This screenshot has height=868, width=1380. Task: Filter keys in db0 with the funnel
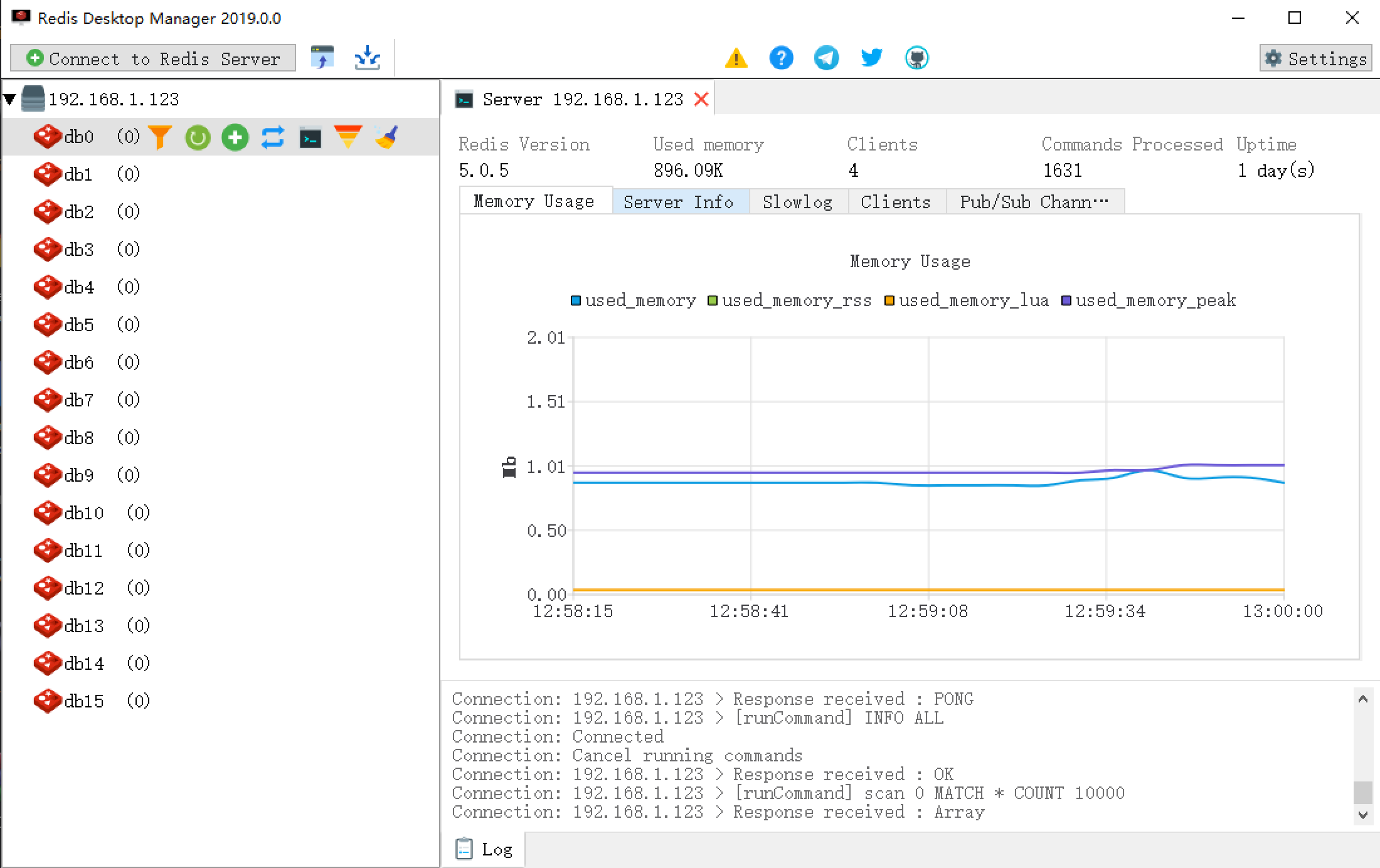160,137
